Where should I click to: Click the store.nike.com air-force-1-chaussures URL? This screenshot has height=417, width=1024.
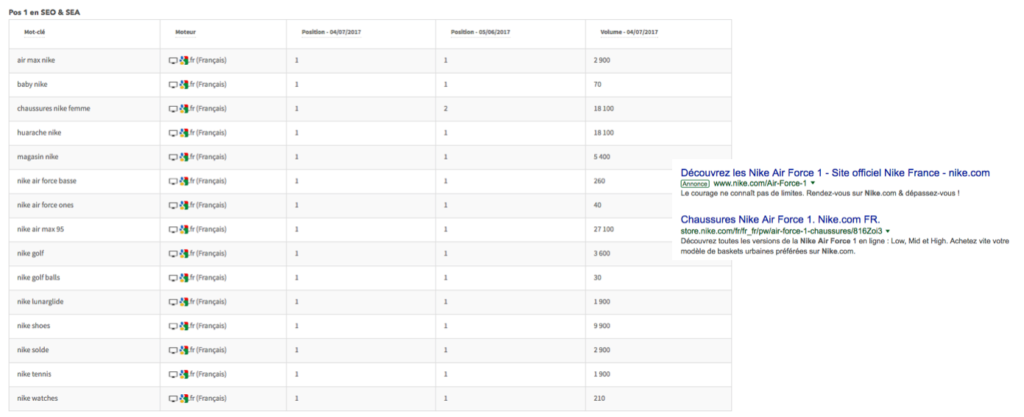tap(782, 231)
